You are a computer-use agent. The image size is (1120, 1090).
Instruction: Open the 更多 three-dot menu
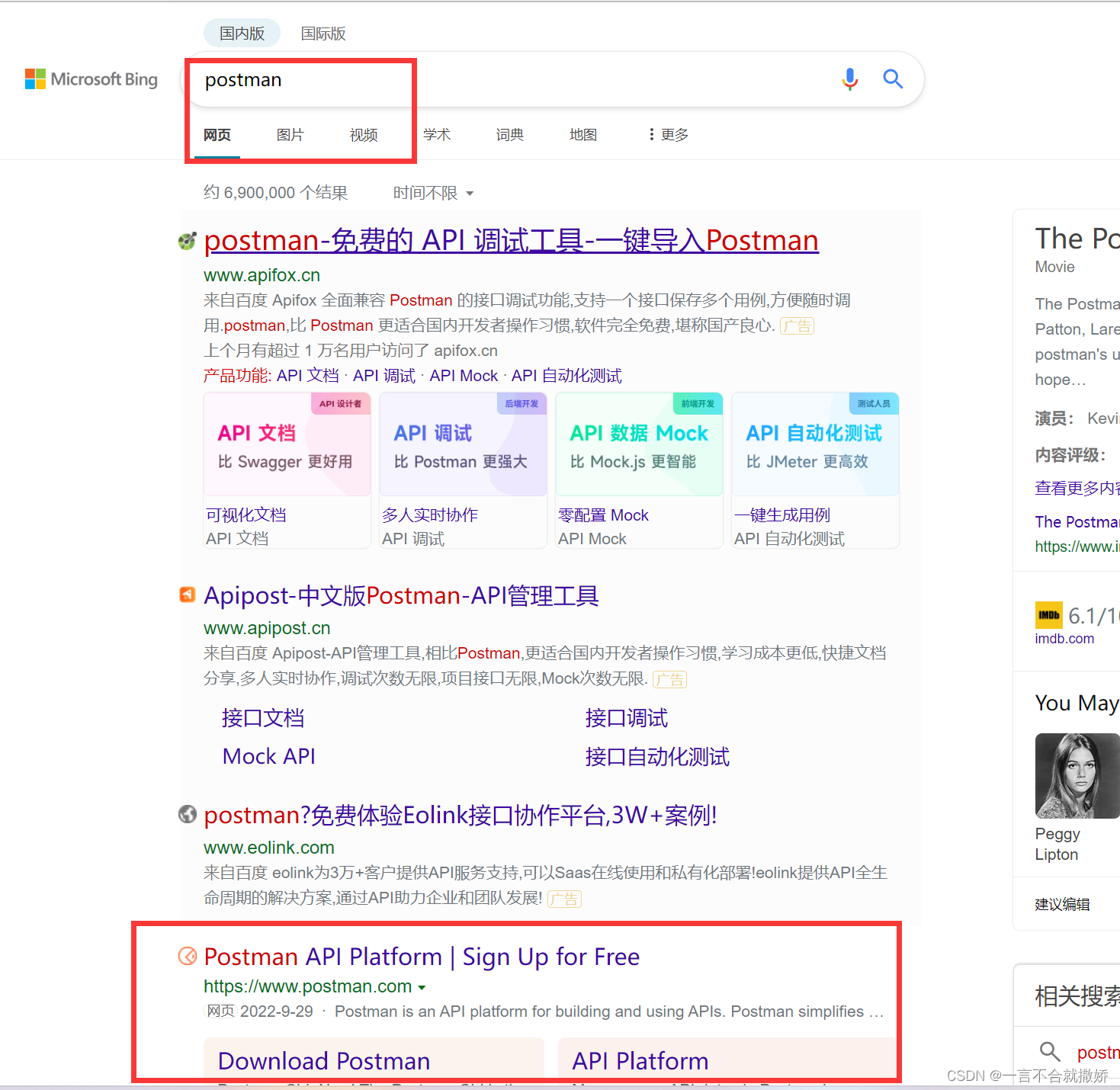[x=668, y=135]
